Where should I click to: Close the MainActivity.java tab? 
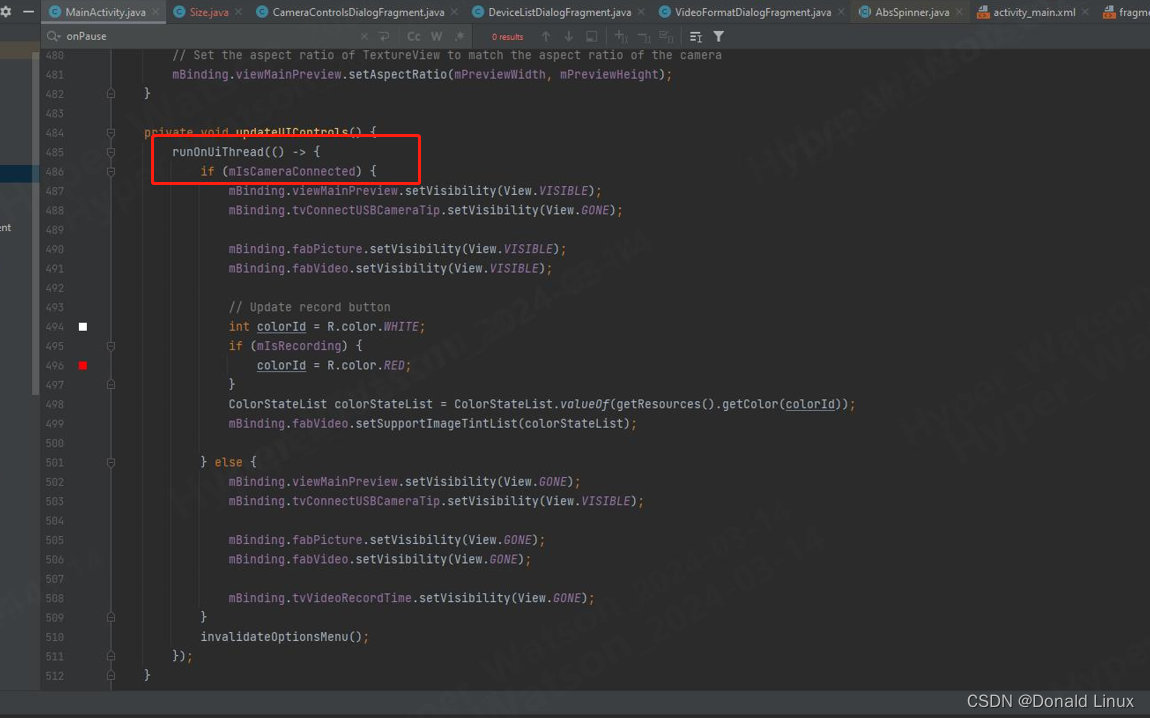click(155, 12)
